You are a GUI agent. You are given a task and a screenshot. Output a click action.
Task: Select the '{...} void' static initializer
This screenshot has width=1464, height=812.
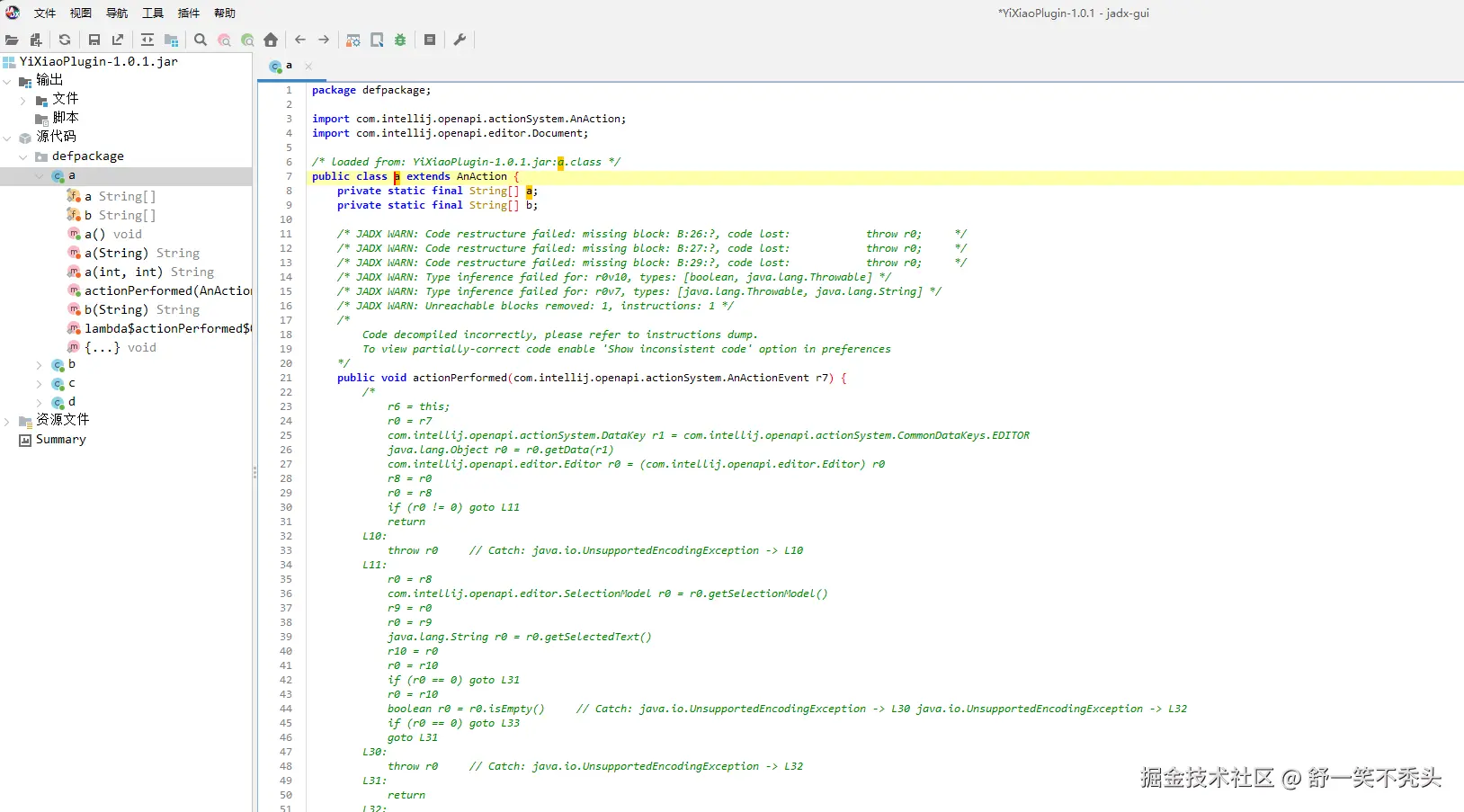(121, 347)
